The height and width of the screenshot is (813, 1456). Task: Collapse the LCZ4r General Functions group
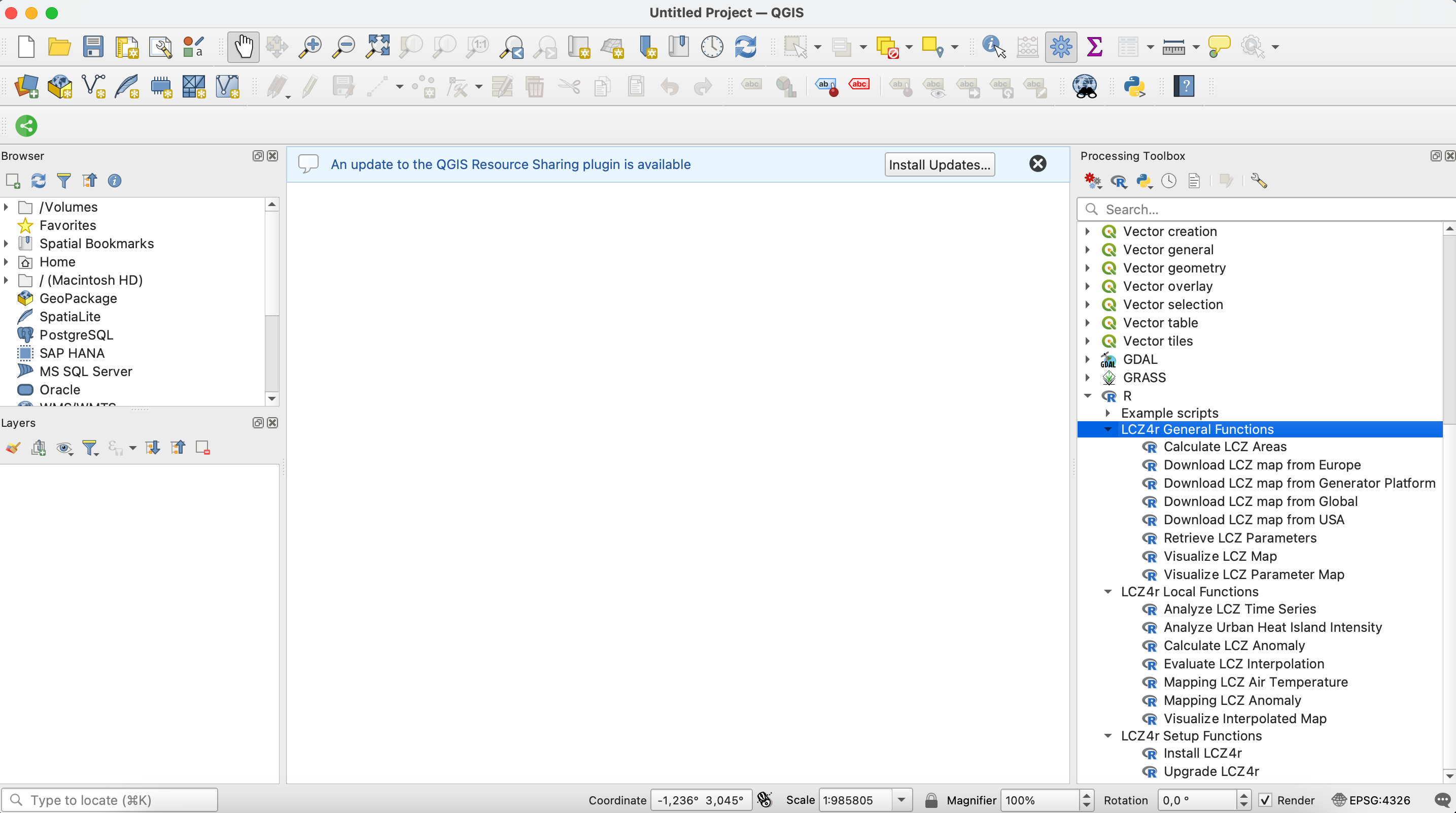click(1107, 429)
